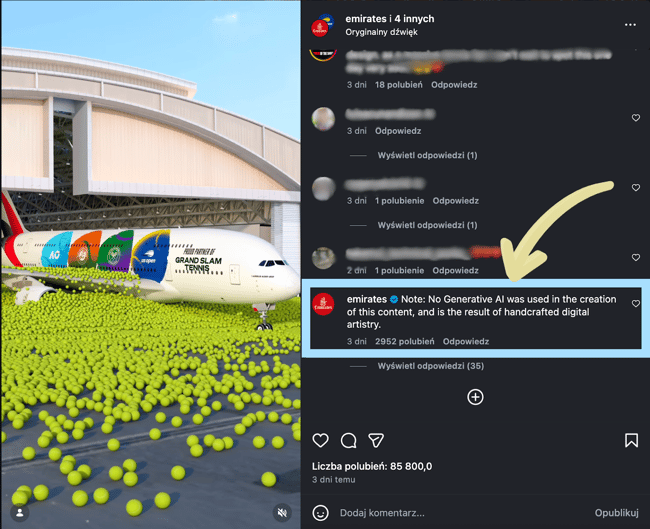This screenshot has width=650, height=529.
Task: Save post with bookmark icon
Action: pos(631,440)
